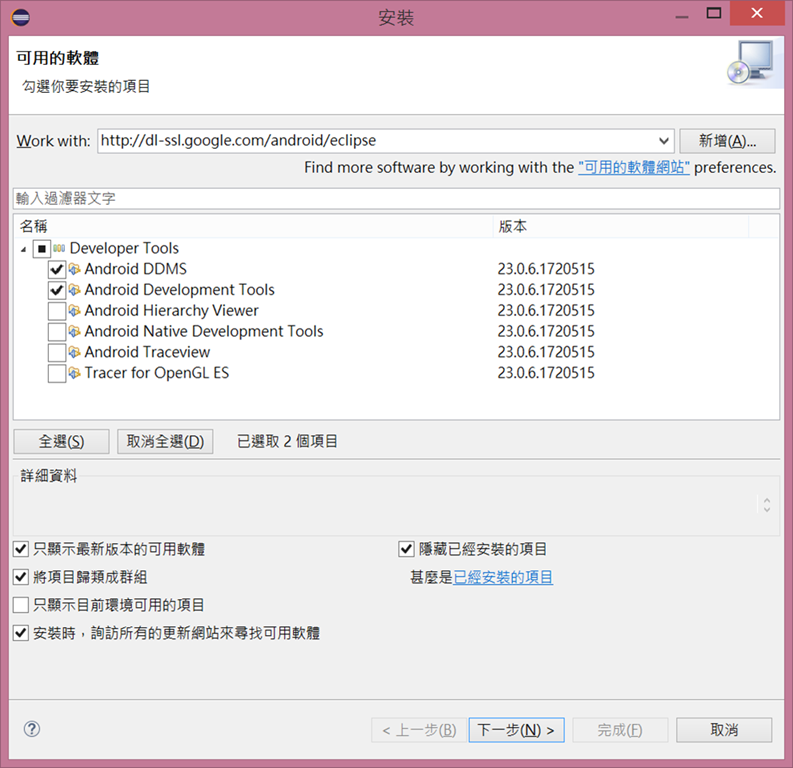Click the Tracer for OpenGL ES icon

[74, 373]
